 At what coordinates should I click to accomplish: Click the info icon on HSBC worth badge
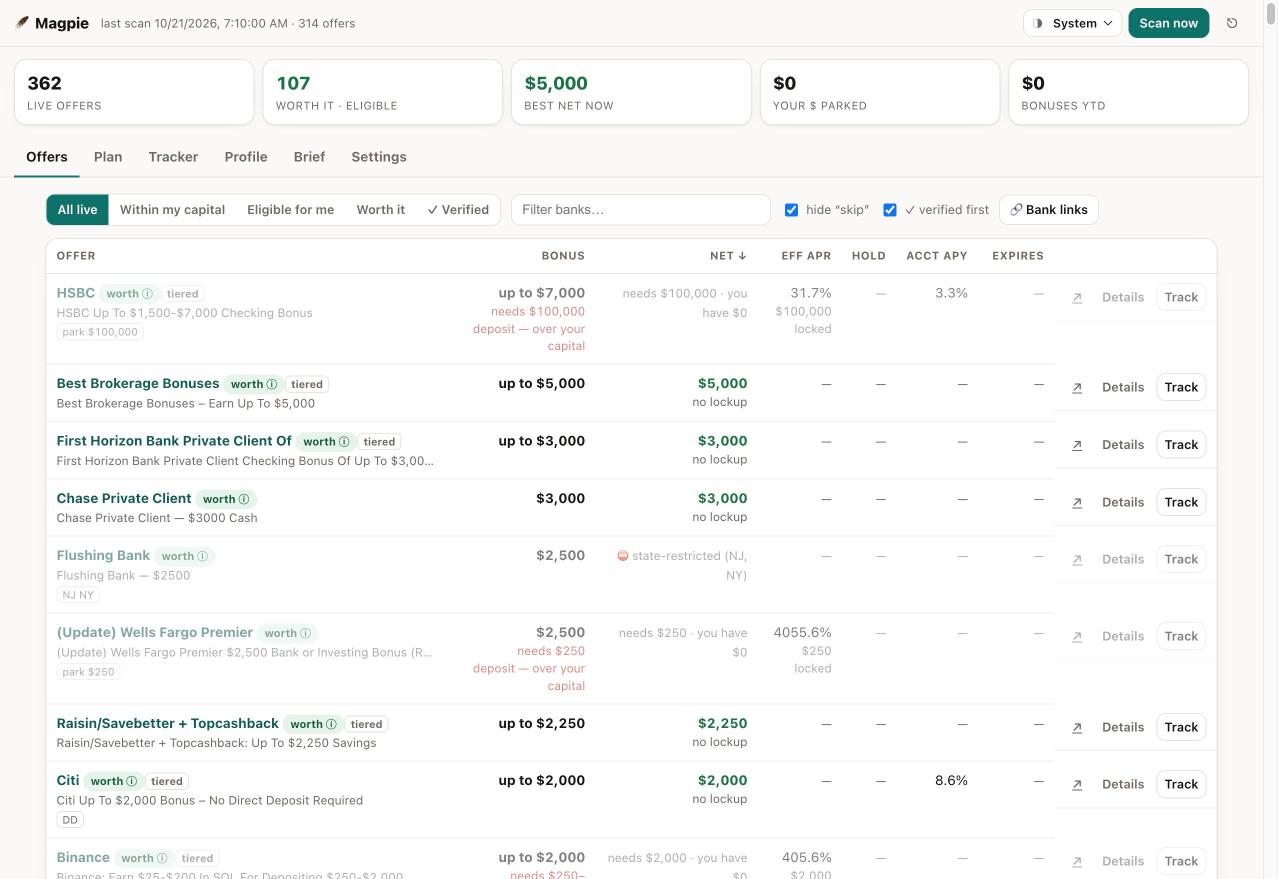(x=148, y=294)
